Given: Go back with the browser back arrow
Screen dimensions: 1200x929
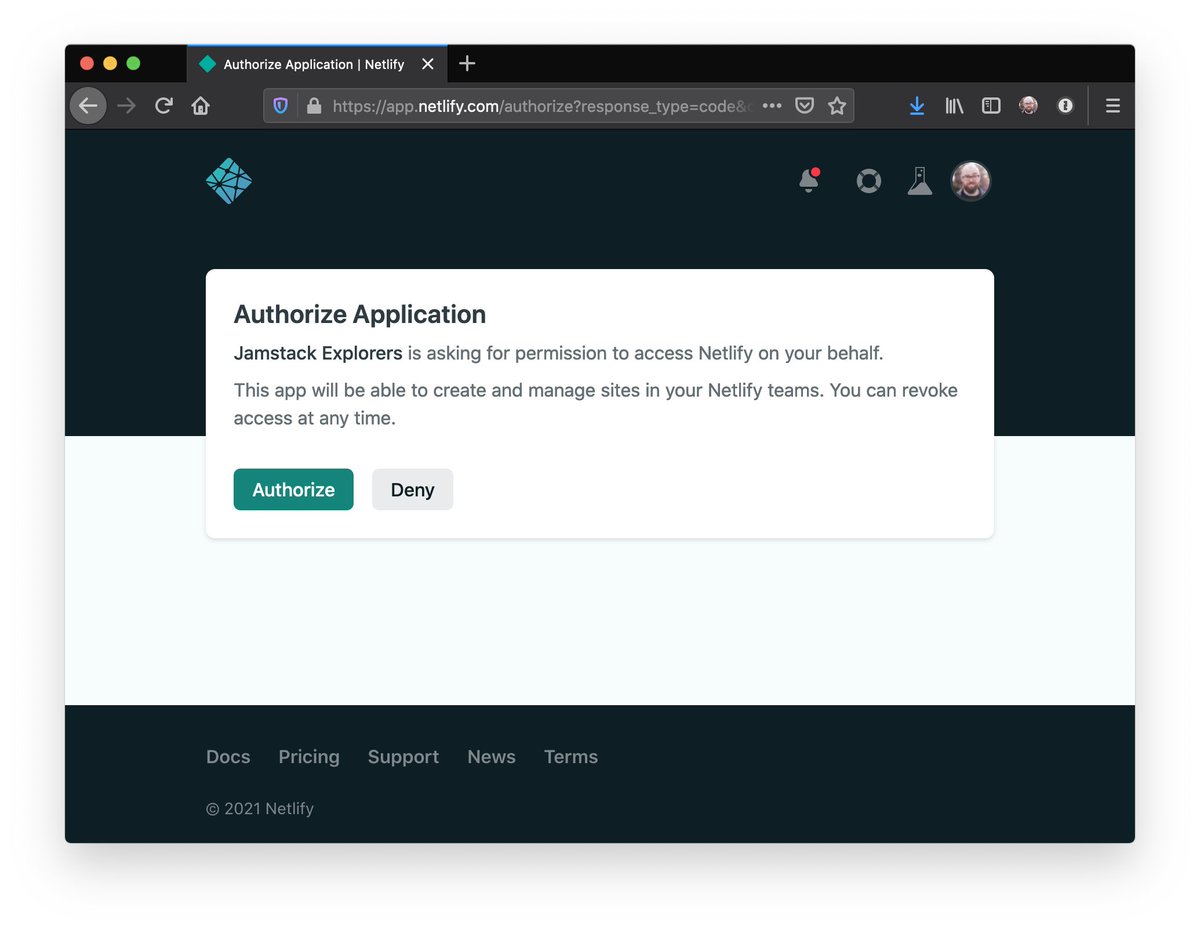Looking at the screenshot, I should click(88, 105).
